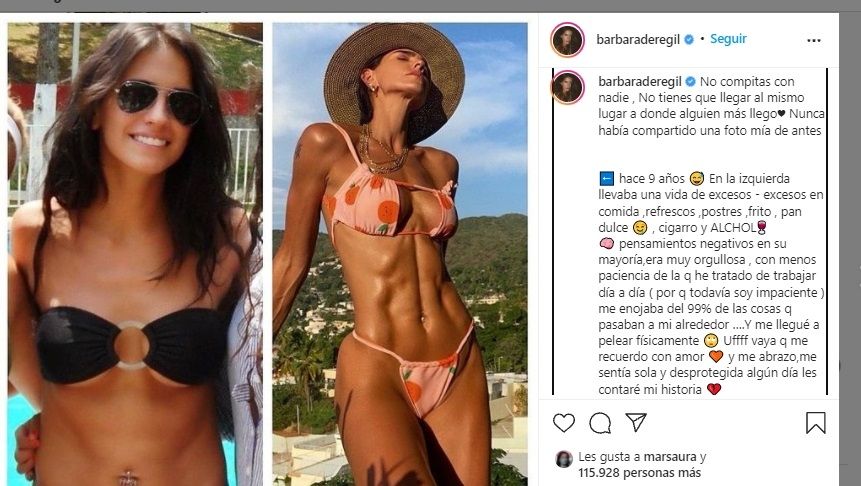
Task: Select the left photo with the black bikini
Action: point(135,254)
